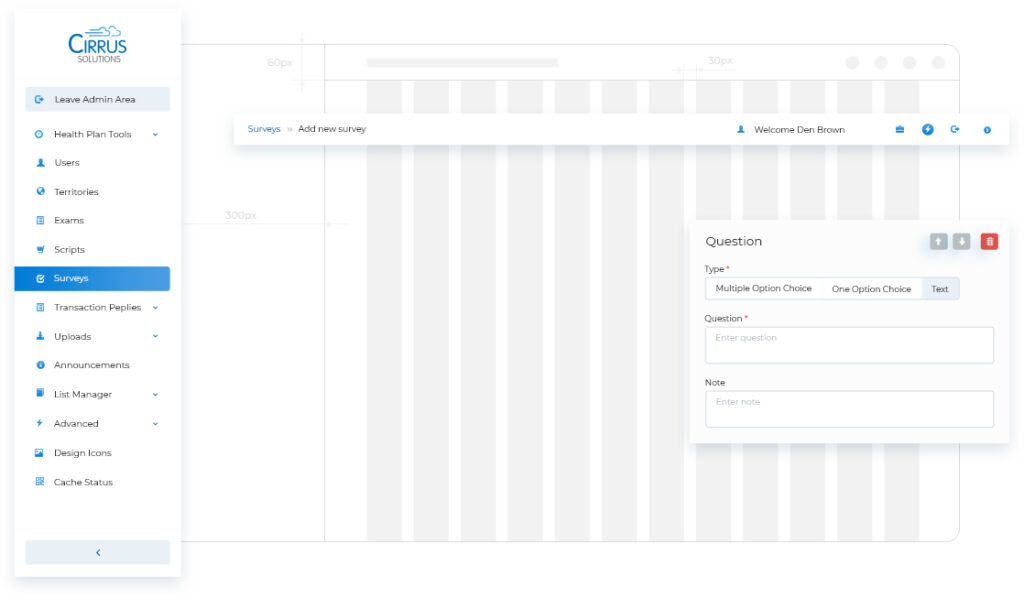1024x598 pixels.
Task: Click the Surveys breadcrumb link
Action: [x=264, y=129]
